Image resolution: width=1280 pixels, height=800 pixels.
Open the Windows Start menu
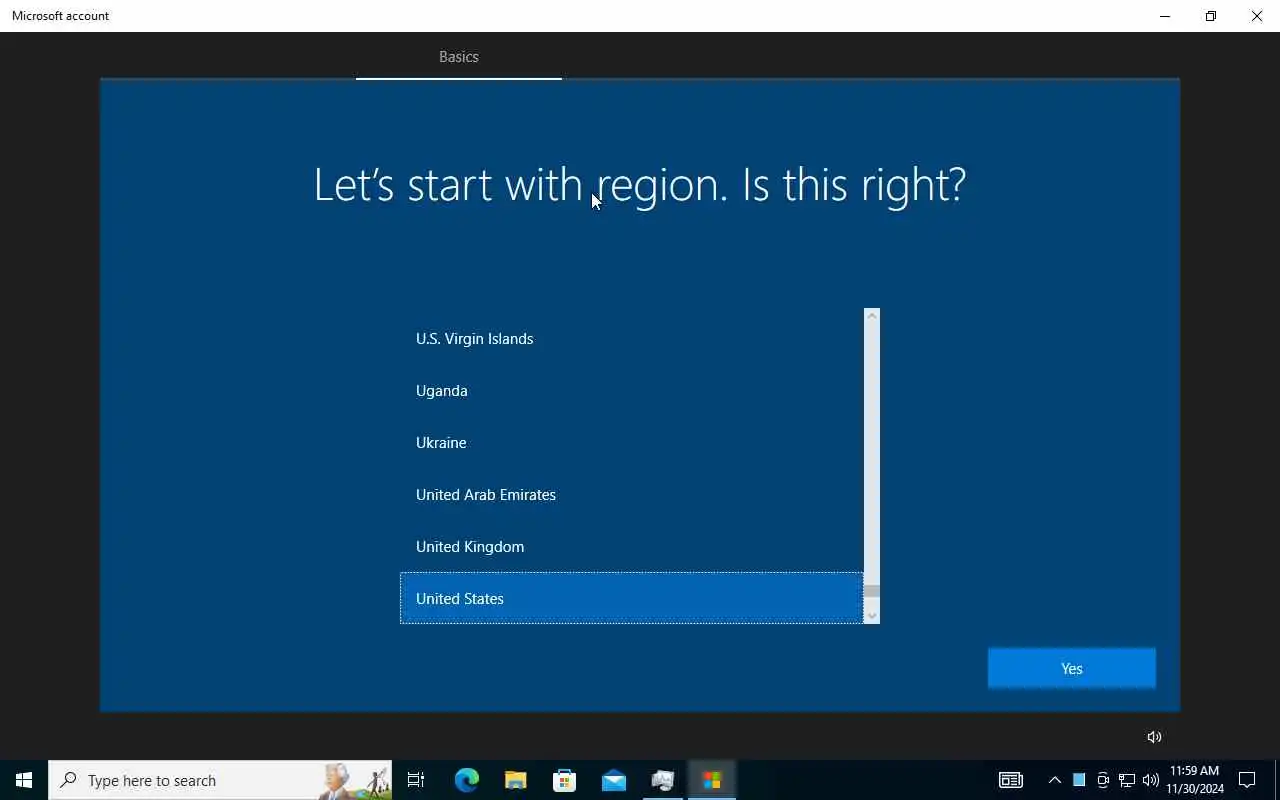pyautogui.click(x=24, y=780)
